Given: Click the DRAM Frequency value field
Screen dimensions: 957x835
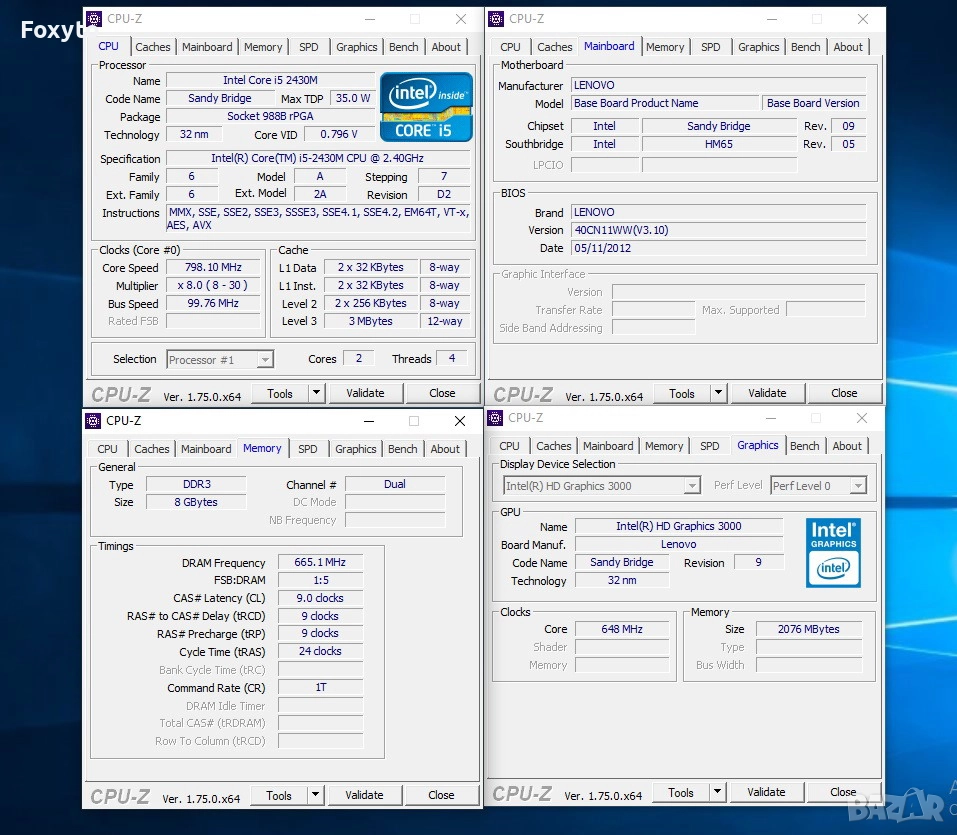Looking at the screenshot, I should [320, 562].
